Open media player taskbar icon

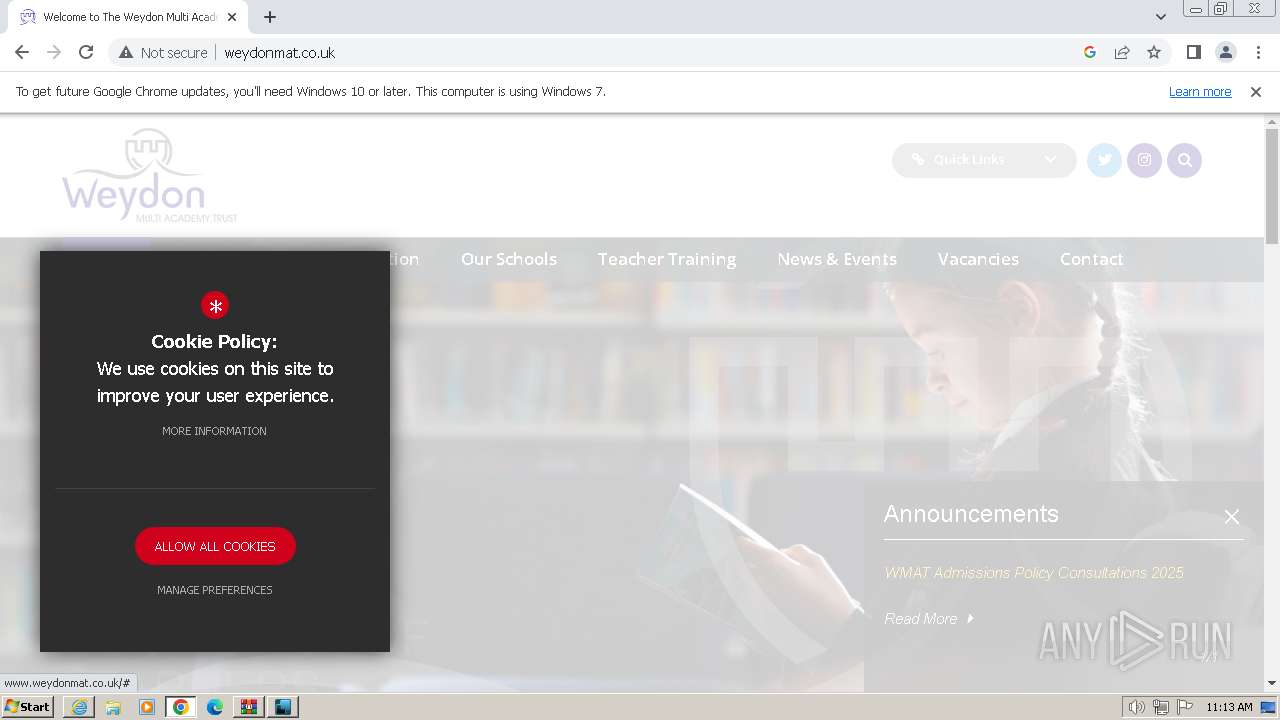pyautogui.click(x=147, y=707)
